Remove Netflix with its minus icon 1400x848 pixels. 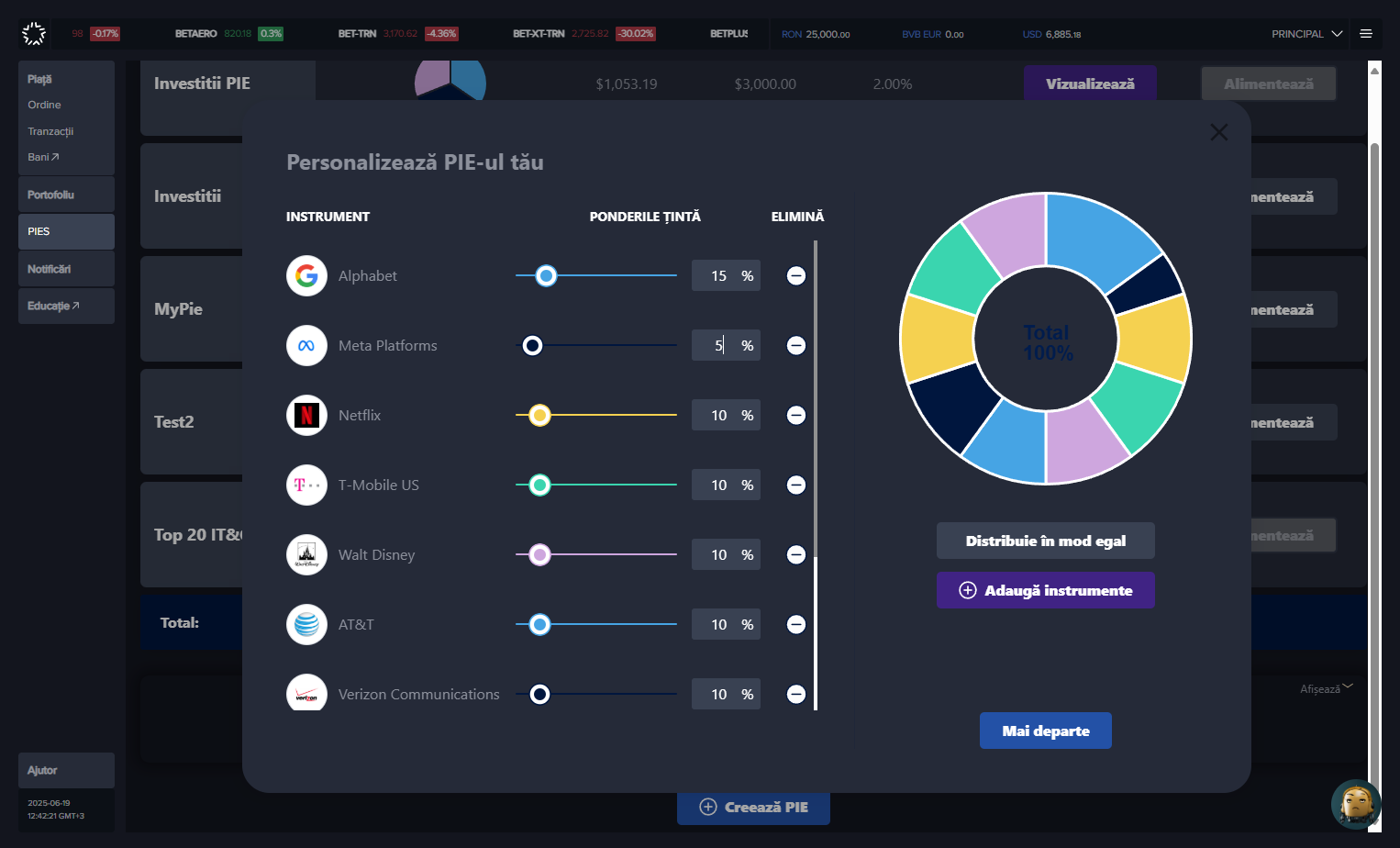(x=796, y=415)
